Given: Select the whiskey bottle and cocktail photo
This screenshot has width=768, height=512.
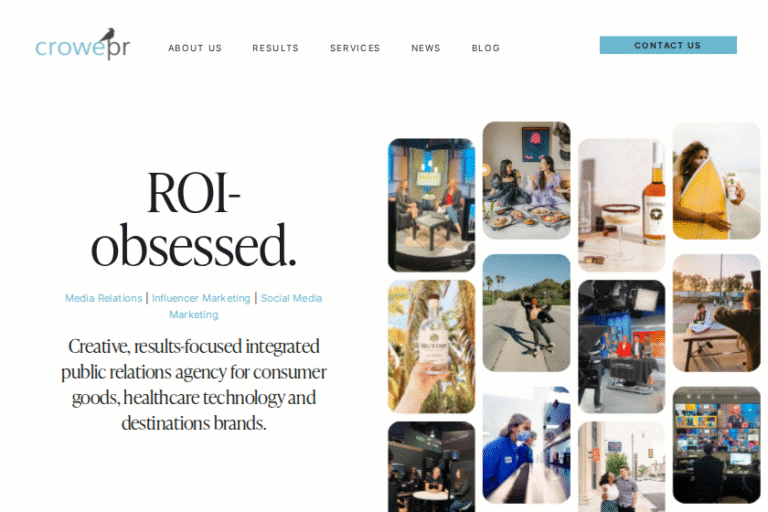Looking at the screenshot, I should click(622, 205).
